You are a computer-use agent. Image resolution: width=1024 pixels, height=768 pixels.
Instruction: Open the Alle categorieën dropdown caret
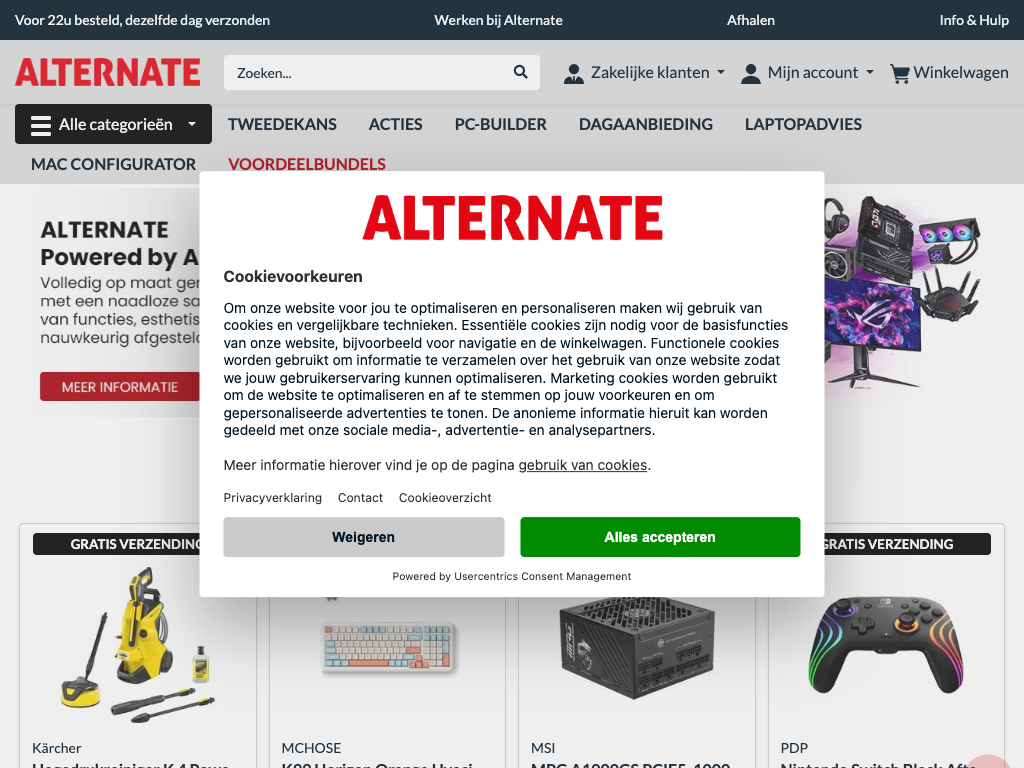click(x=192, y=123)
